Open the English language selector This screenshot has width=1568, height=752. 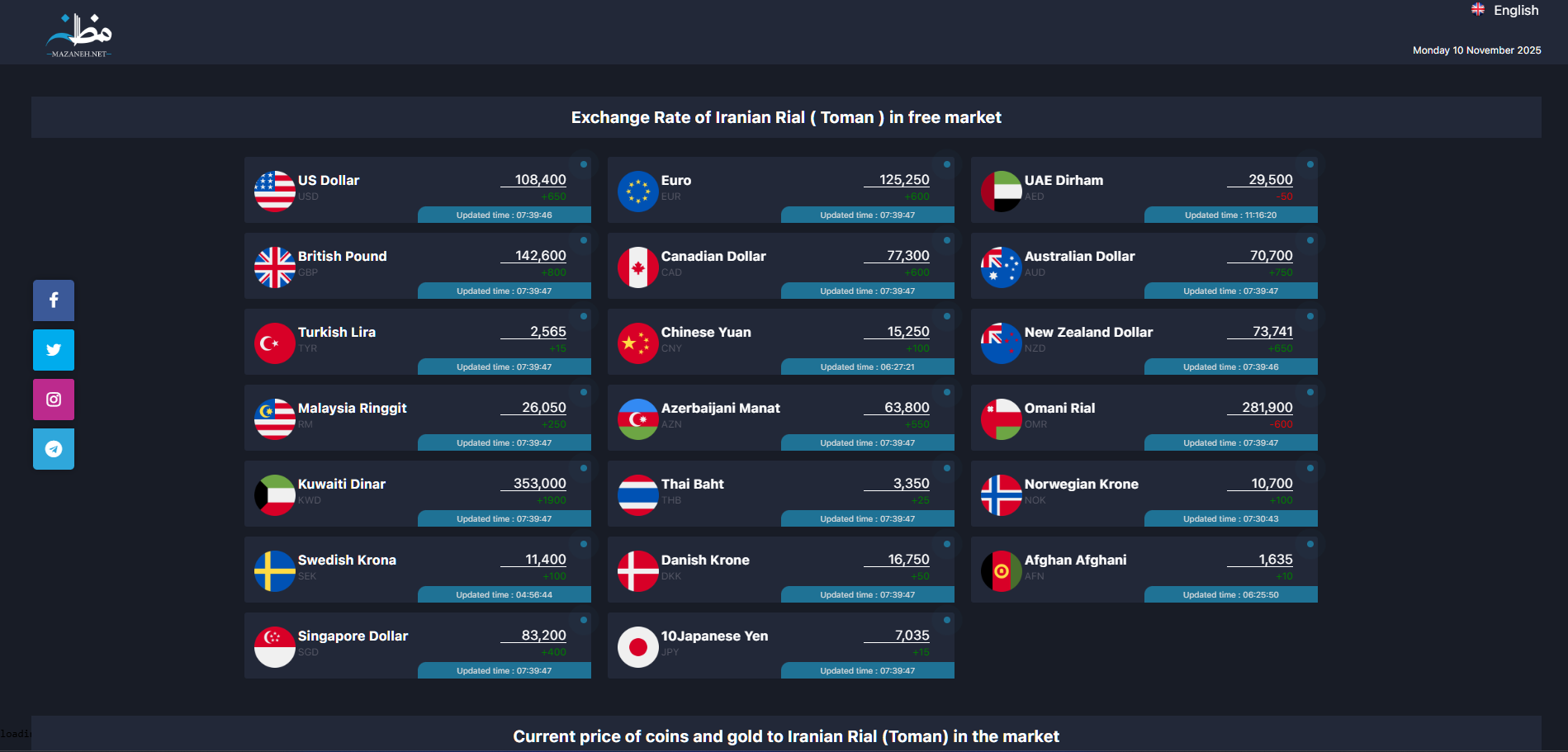[x=1505, y=11]
